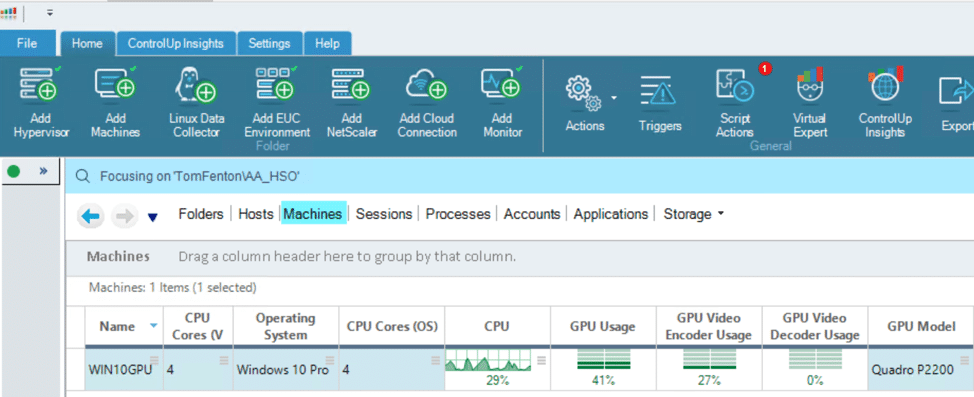Expand the left sidebar with chevrons
Image resolution: width=974 pixels, height=397 pixels.
(43, 171)
